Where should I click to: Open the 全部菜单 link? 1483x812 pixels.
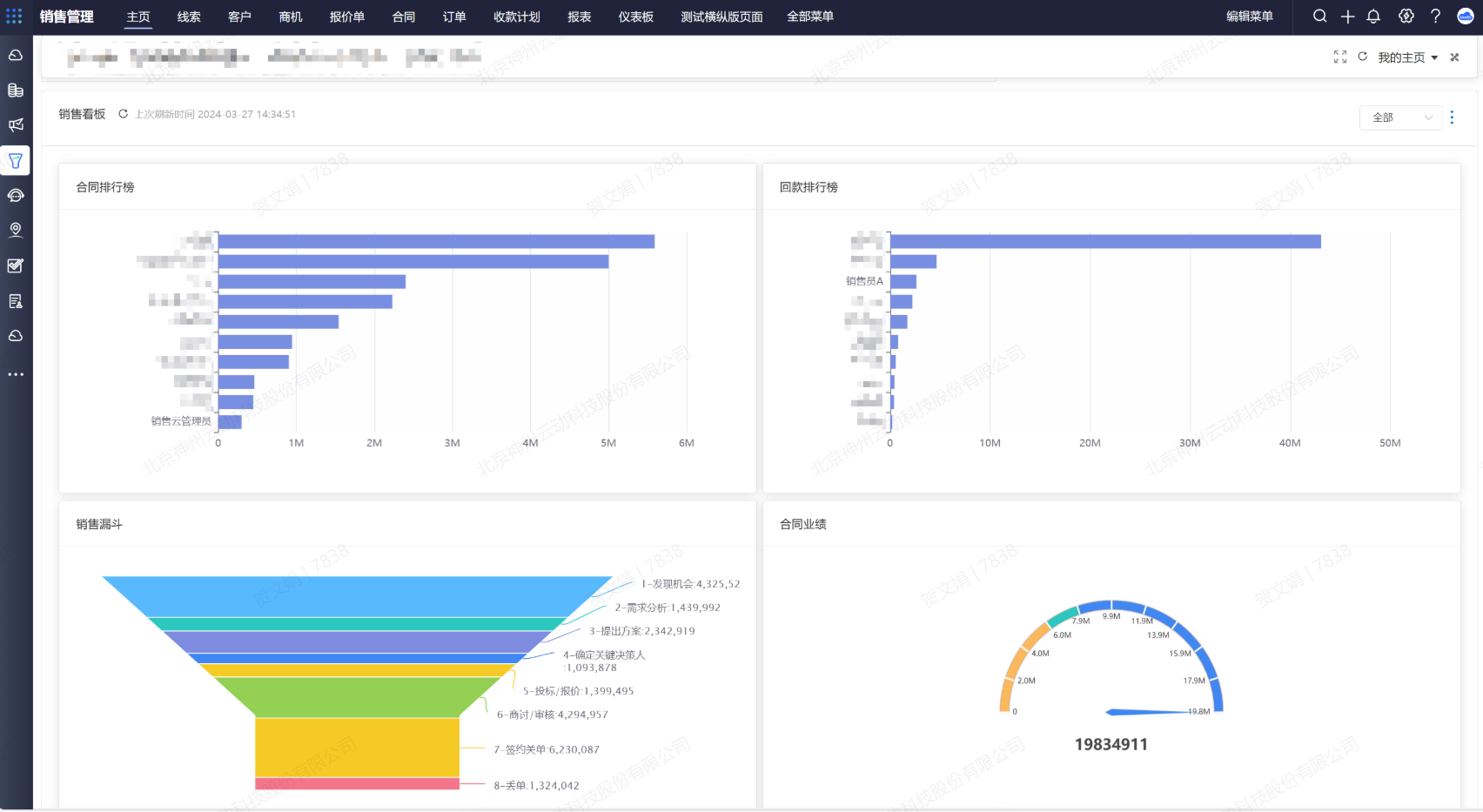[x=809, y=17]
